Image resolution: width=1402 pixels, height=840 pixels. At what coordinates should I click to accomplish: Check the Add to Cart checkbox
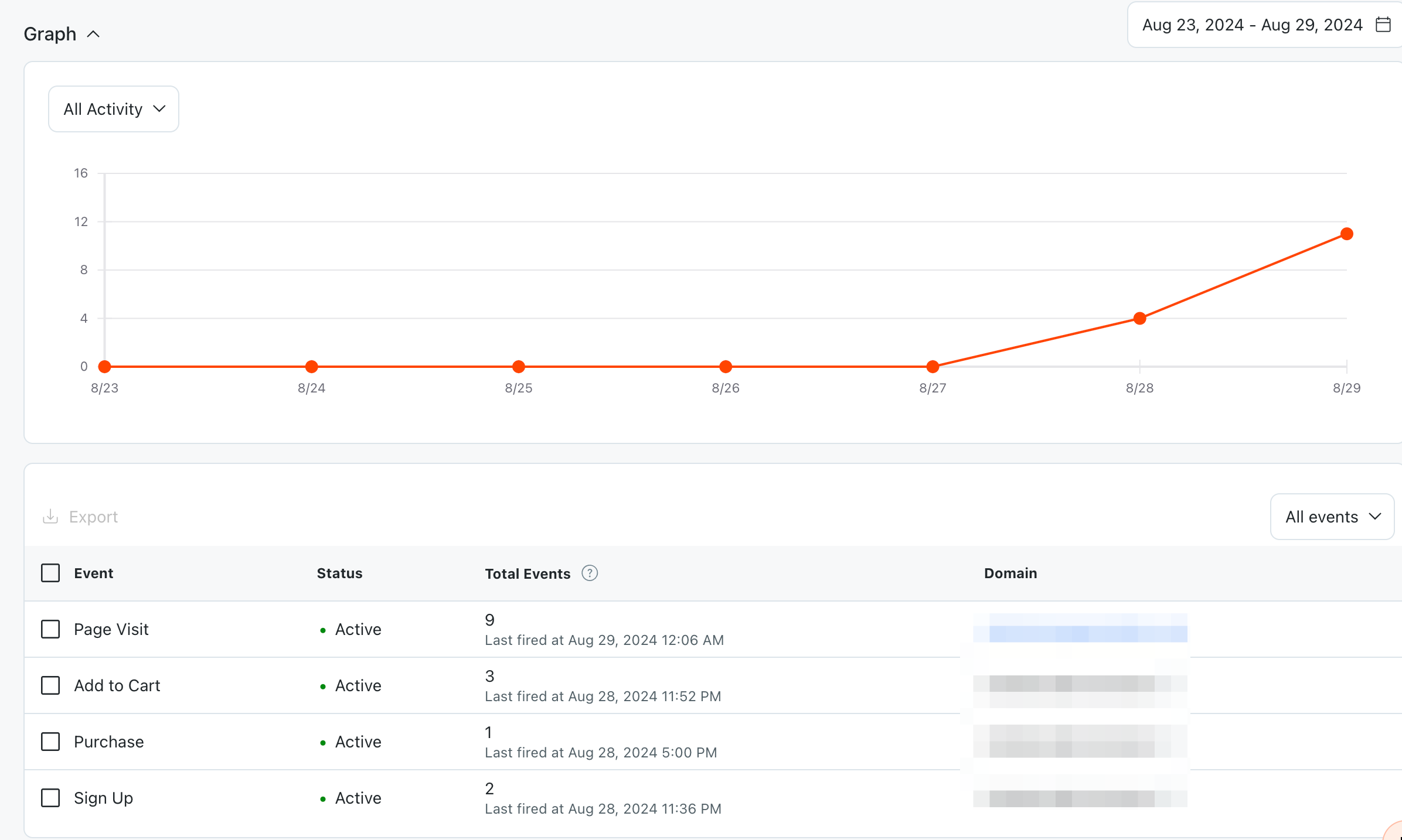coord(50,685)
